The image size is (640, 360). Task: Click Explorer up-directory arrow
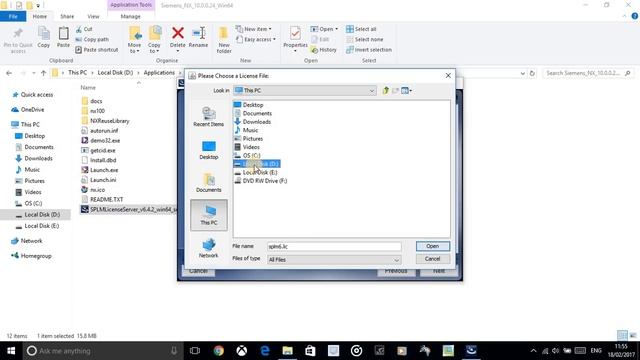coord(43,73)
